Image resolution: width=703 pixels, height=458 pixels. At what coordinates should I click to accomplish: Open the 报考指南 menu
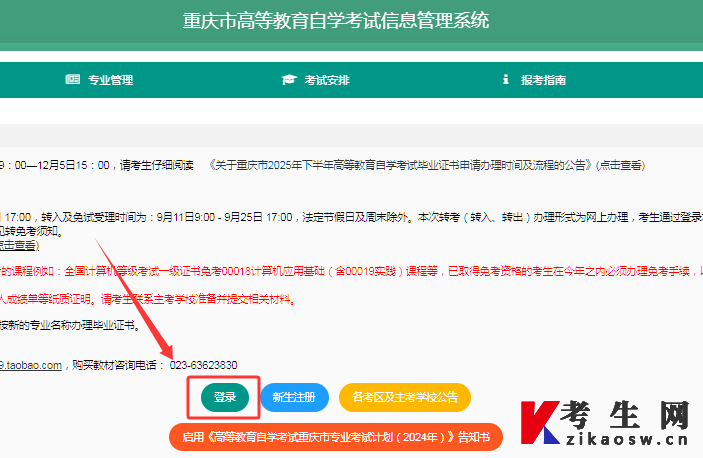point(534,80)
